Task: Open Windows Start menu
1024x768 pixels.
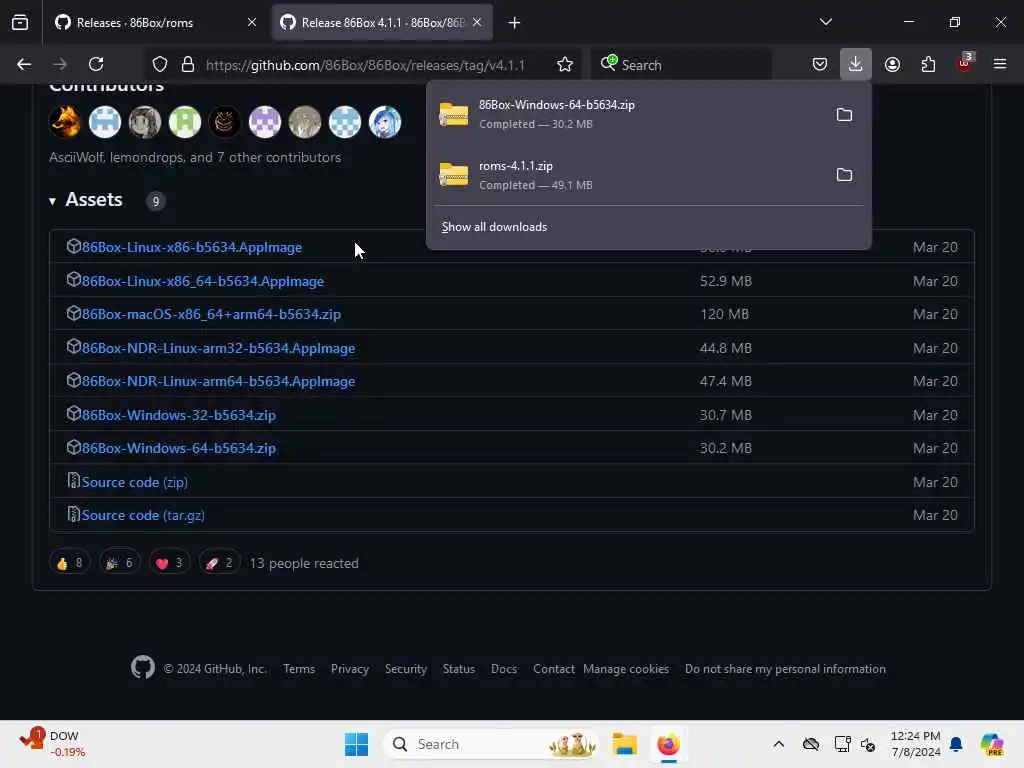Action: pos(356,744)
